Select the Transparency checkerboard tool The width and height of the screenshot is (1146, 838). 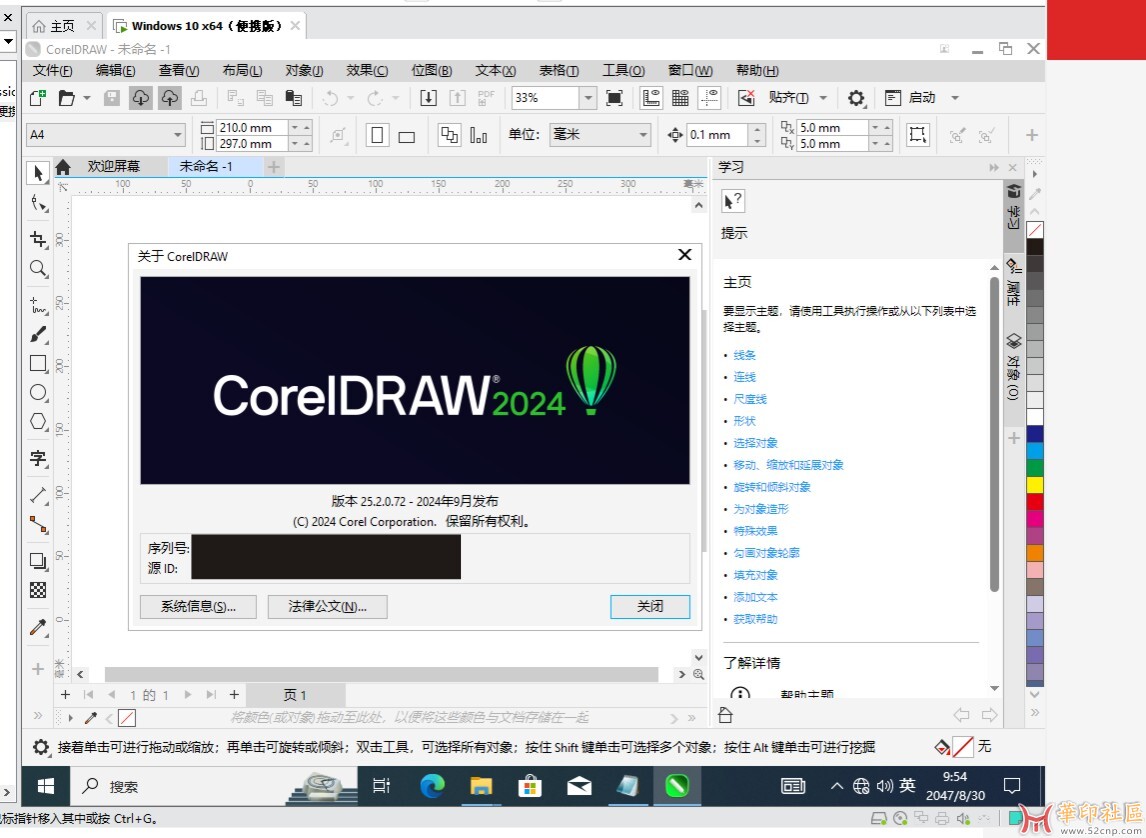click(38, 590)
